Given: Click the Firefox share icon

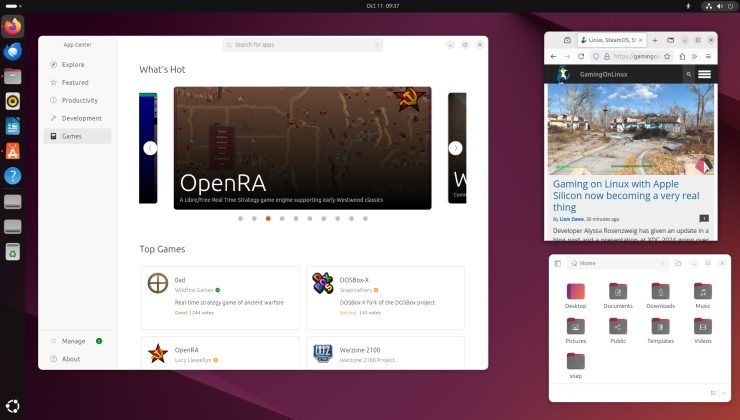Looking at the screenshot, I should tap(682, 57).
